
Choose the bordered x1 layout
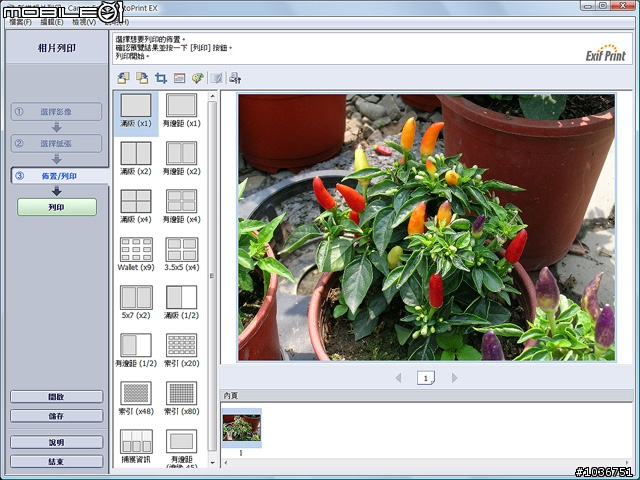pyautogui.click(x=181, y=110)
